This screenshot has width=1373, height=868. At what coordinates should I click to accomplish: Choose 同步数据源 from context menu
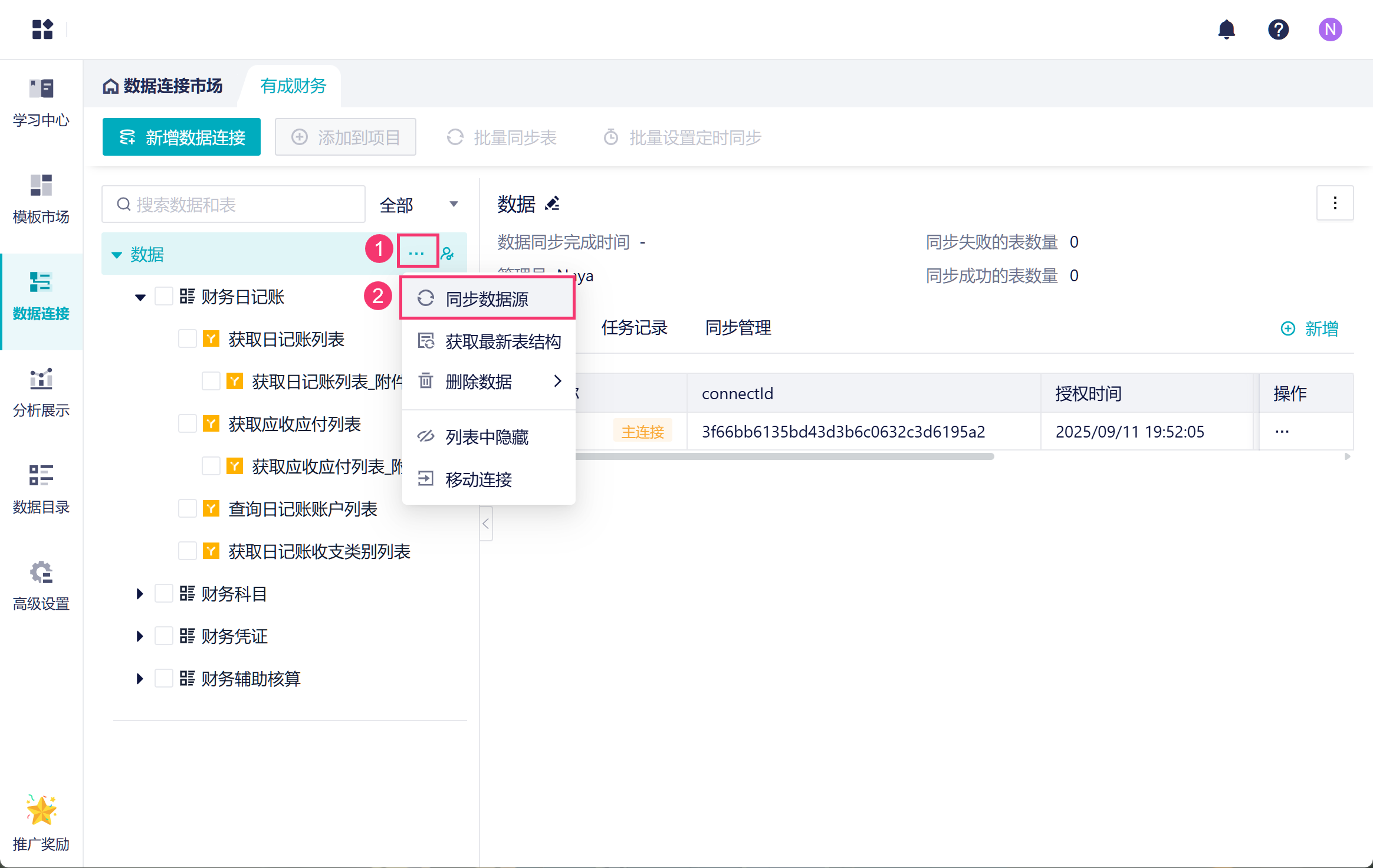487,299
